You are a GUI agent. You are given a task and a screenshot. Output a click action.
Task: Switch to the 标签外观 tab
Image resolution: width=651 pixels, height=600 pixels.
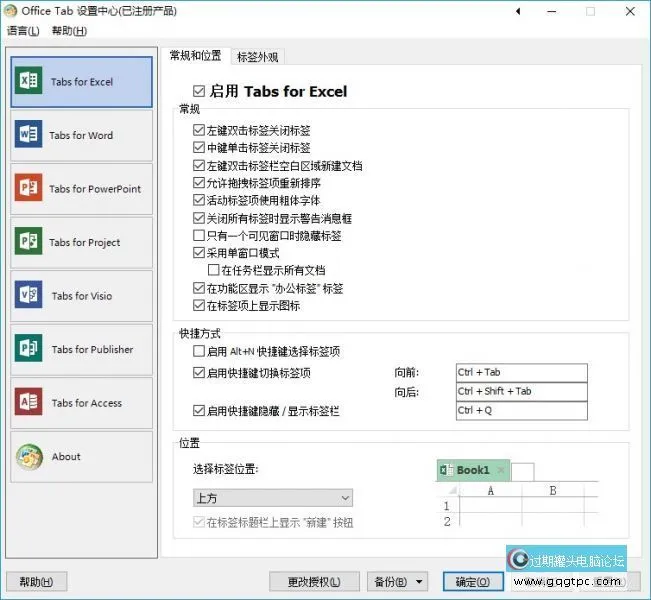coord(258,56)
